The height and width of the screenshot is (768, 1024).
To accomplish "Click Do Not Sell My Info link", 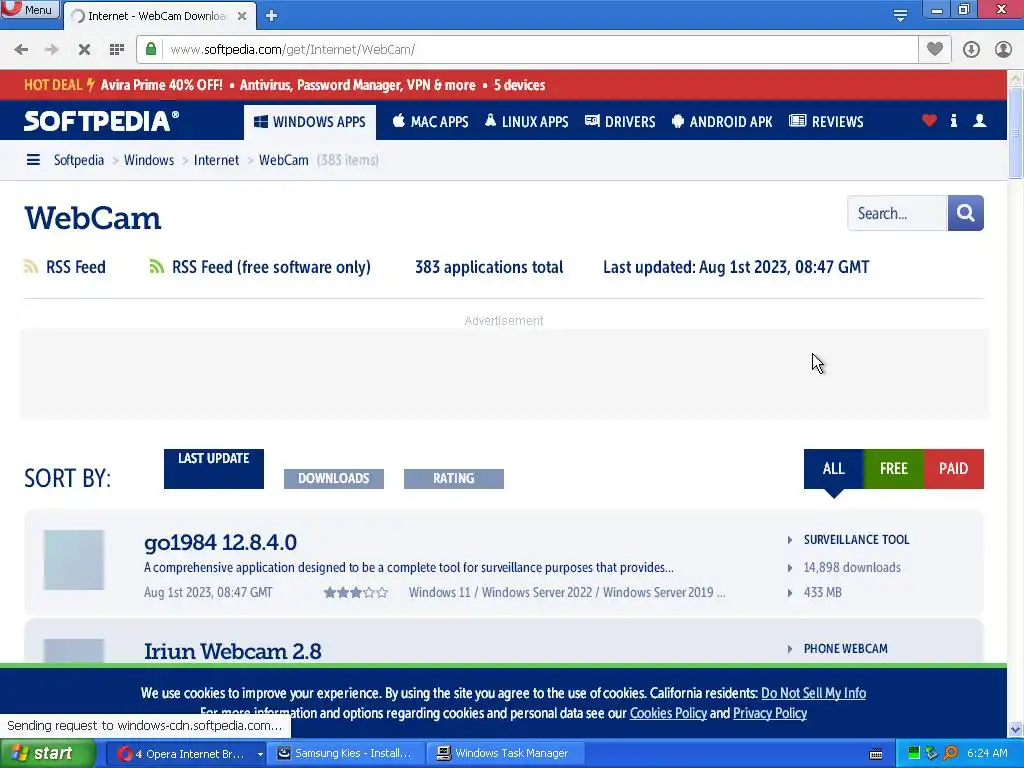I will click(x=813, y=693).
